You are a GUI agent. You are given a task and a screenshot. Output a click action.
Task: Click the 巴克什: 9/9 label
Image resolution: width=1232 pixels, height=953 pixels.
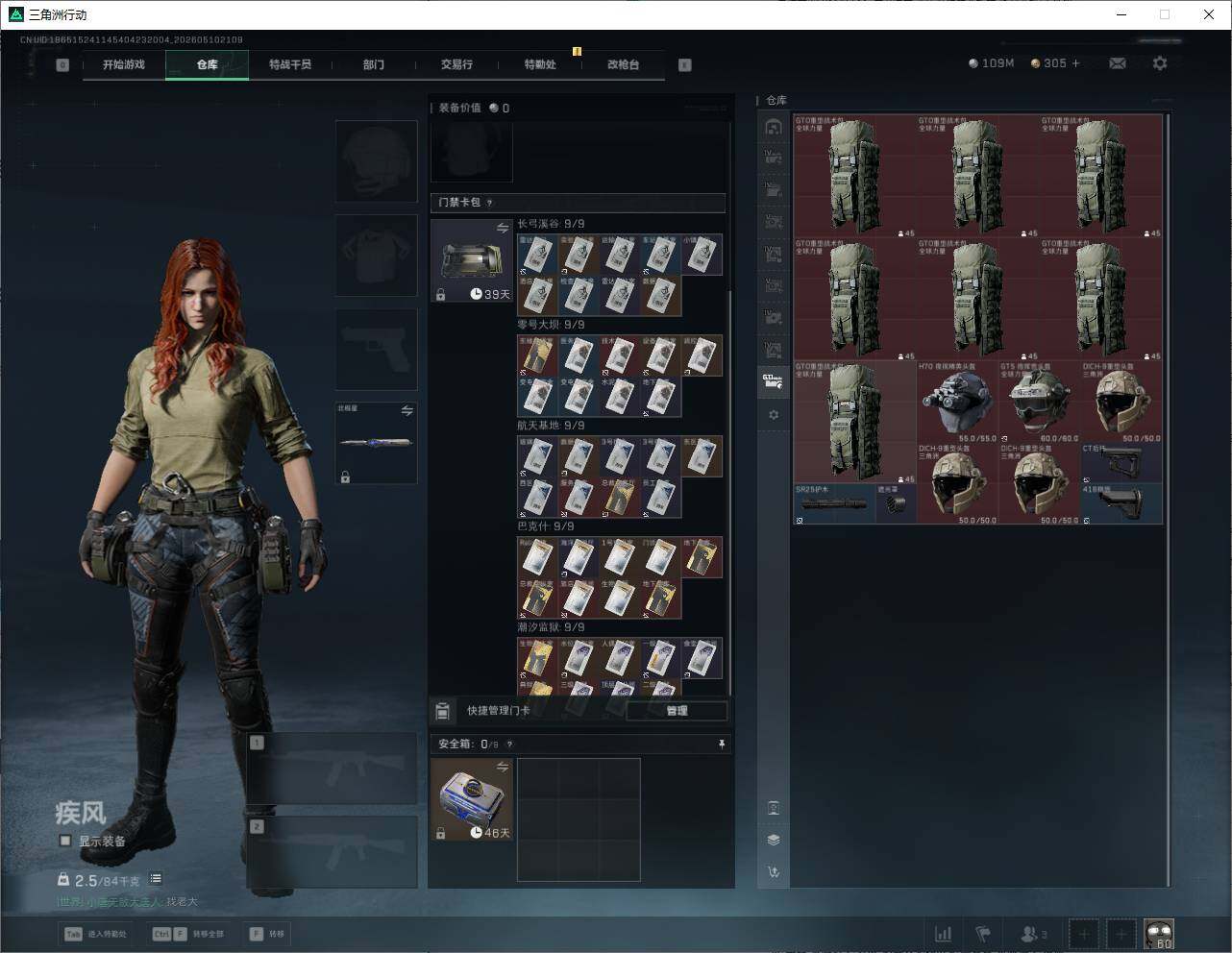coord(546,526)
